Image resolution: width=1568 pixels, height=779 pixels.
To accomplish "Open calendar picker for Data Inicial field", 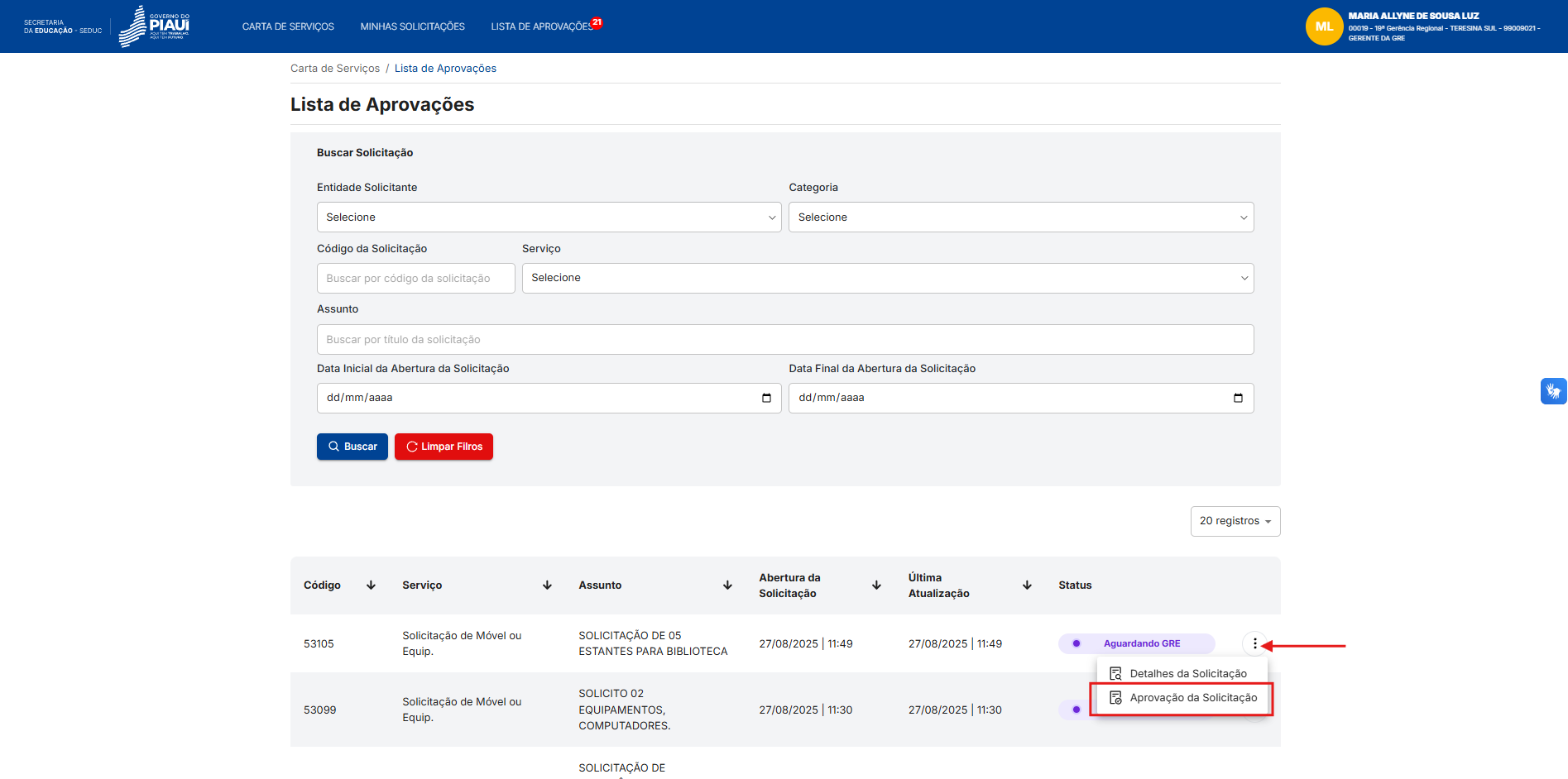I will (766, 398).
